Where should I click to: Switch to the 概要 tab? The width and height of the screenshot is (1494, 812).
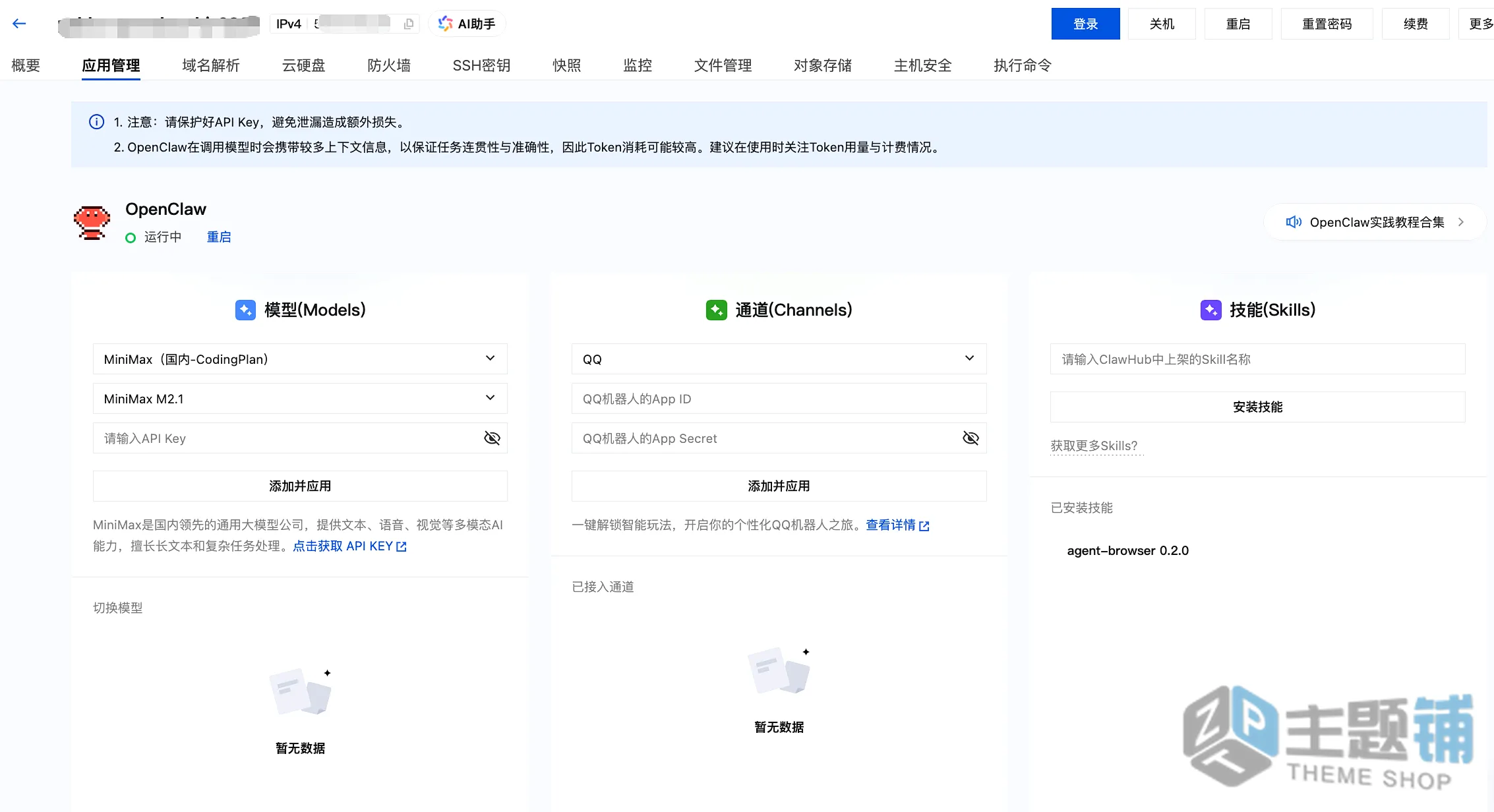tap(26, 65)
